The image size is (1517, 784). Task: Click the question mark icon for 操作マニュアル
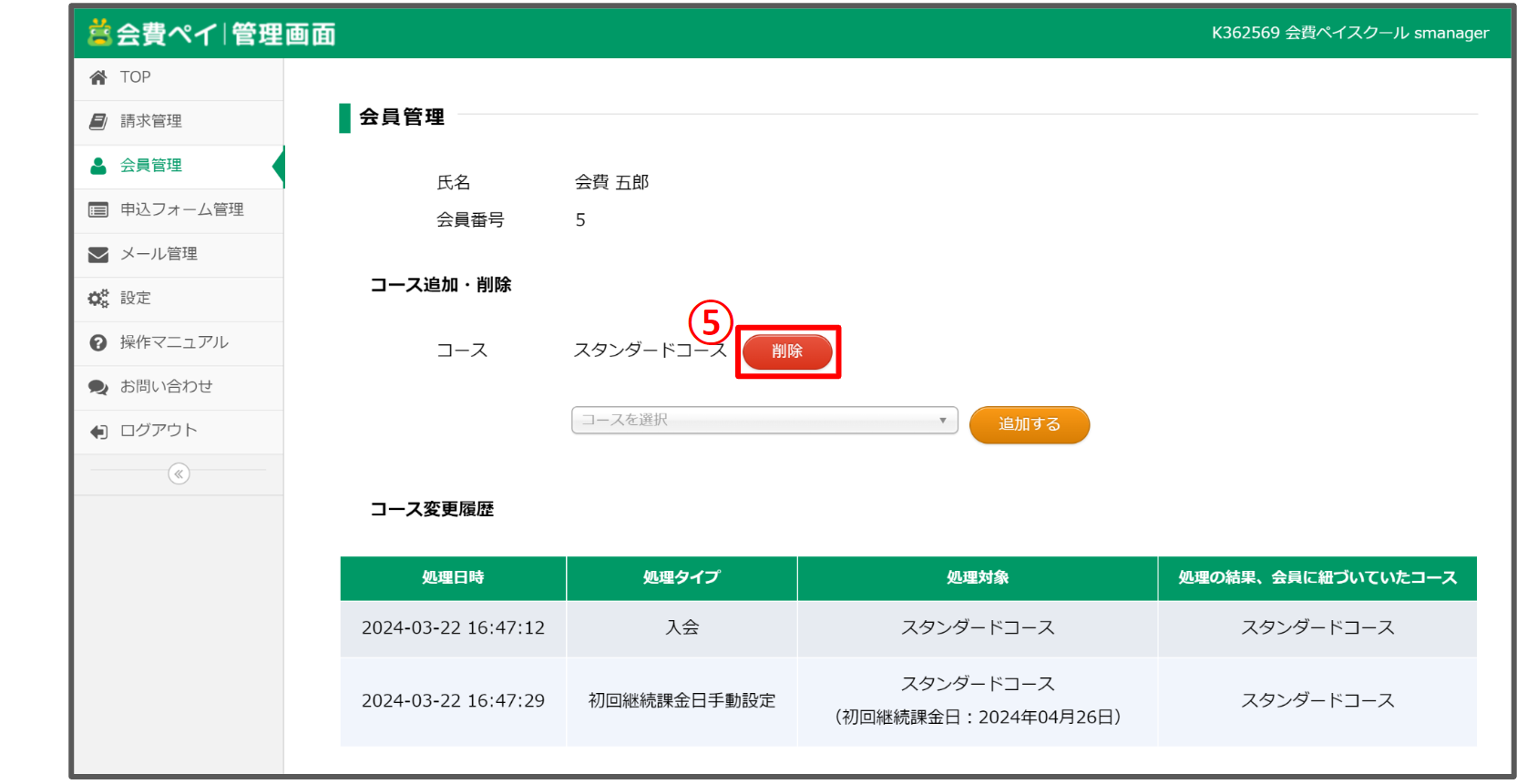click(98, 343)
